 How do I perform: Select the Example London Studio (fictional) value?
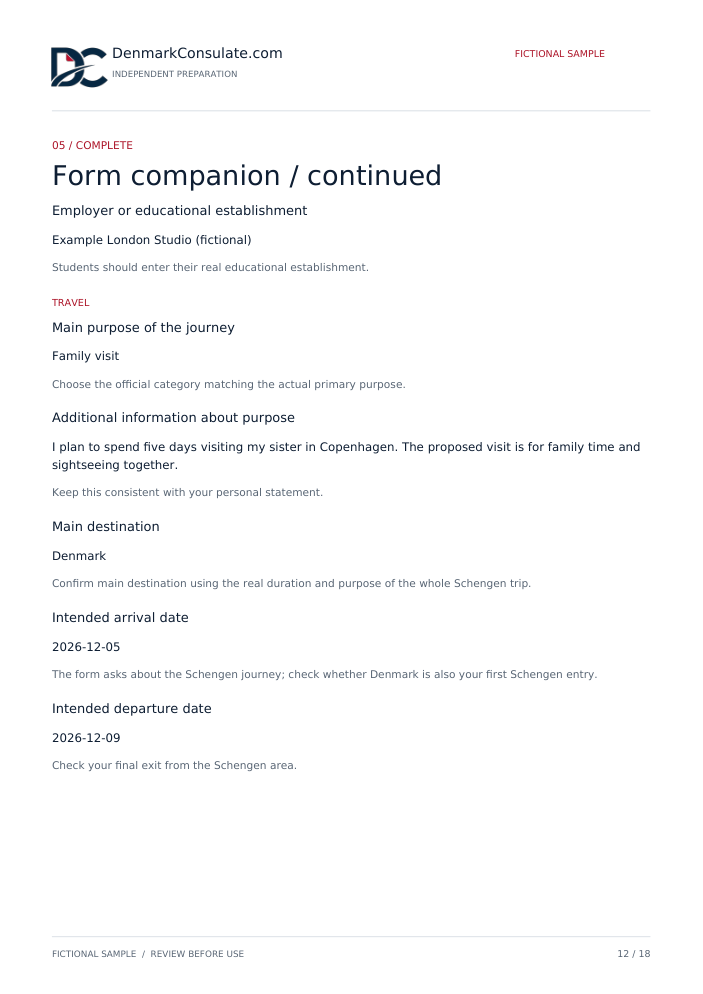pos(152,240)
